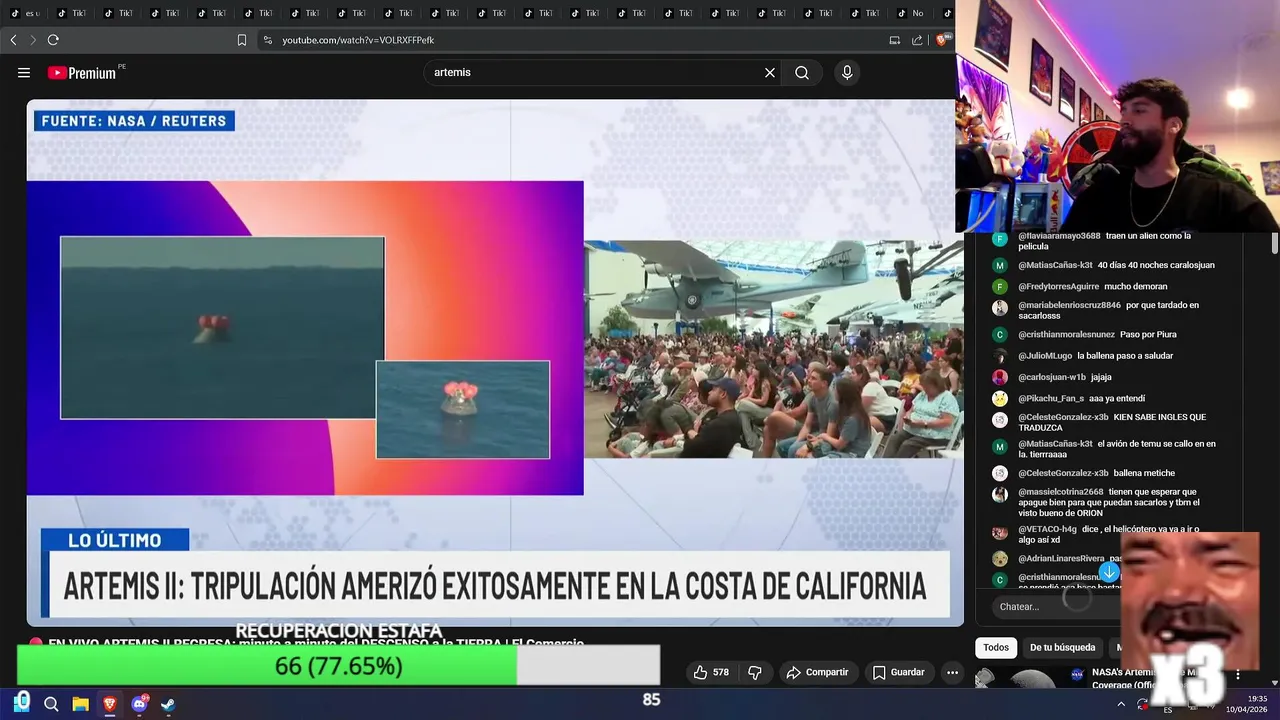Screen dimensions: 1280x720
Task: Select the 'De tu búsqueda' filter chip
Action: pos(1063,647)
